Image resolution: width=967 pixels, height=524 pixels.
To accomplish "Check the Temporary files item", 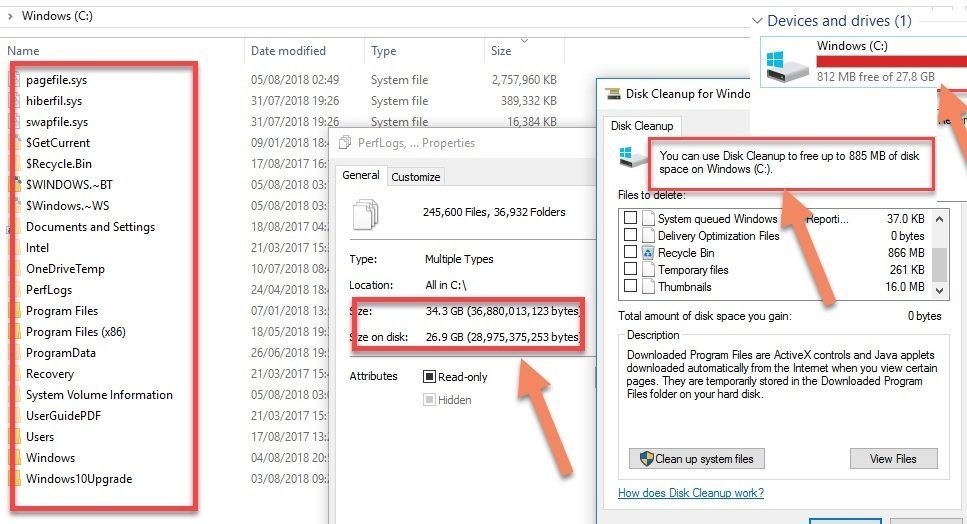I will point(630,269).
